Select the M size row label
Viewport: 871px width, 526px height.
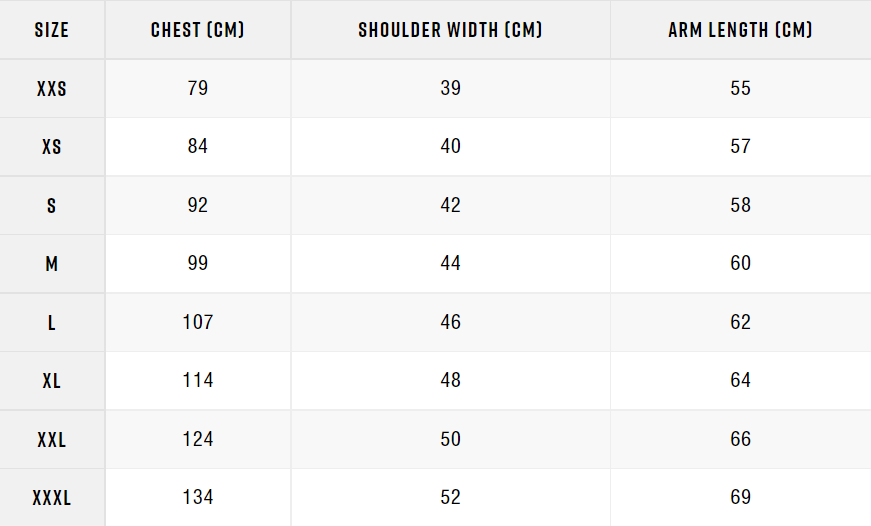coord(52,264)
